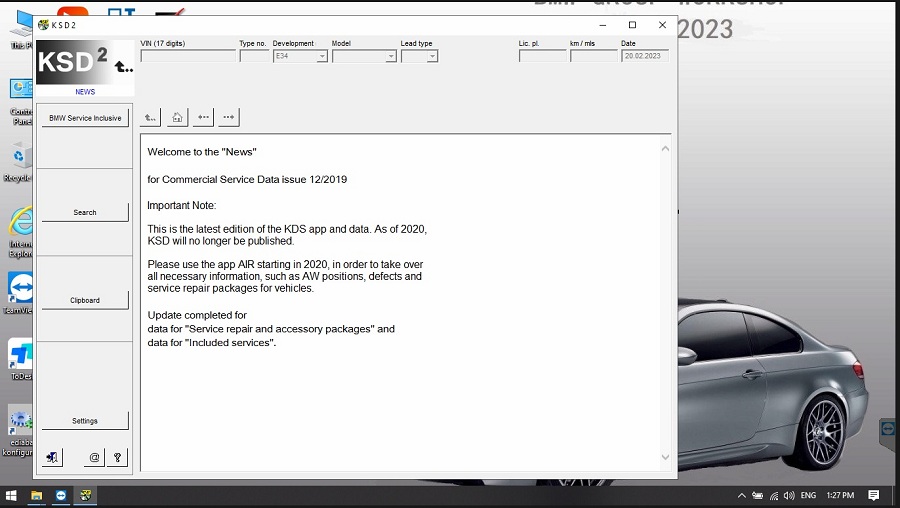Click 'for Commercial Service Data issue 12/2019' line
The image size is (900, 508).
click(x=247, y=179)
